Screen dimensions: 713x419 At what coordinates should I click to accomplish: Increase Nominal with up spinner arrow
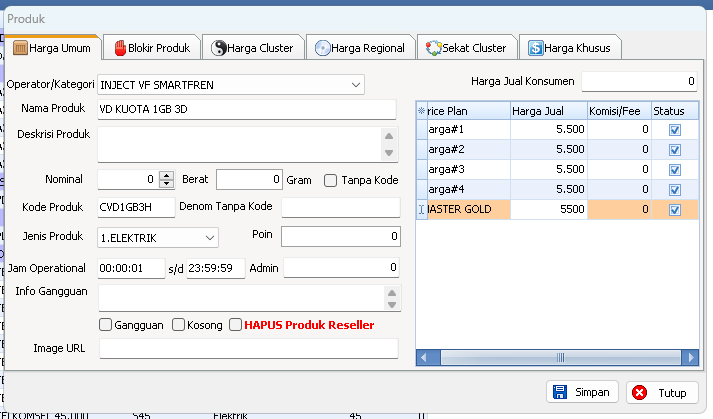167,175
